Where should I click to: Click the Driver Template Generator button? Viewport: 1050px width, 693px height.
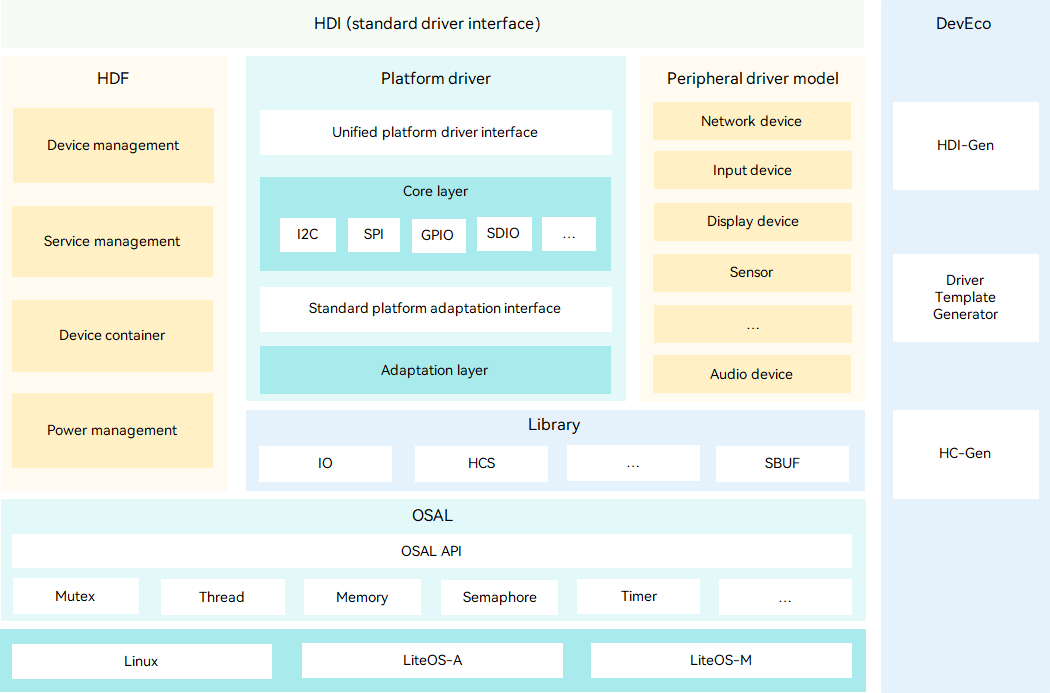point(964,297)
